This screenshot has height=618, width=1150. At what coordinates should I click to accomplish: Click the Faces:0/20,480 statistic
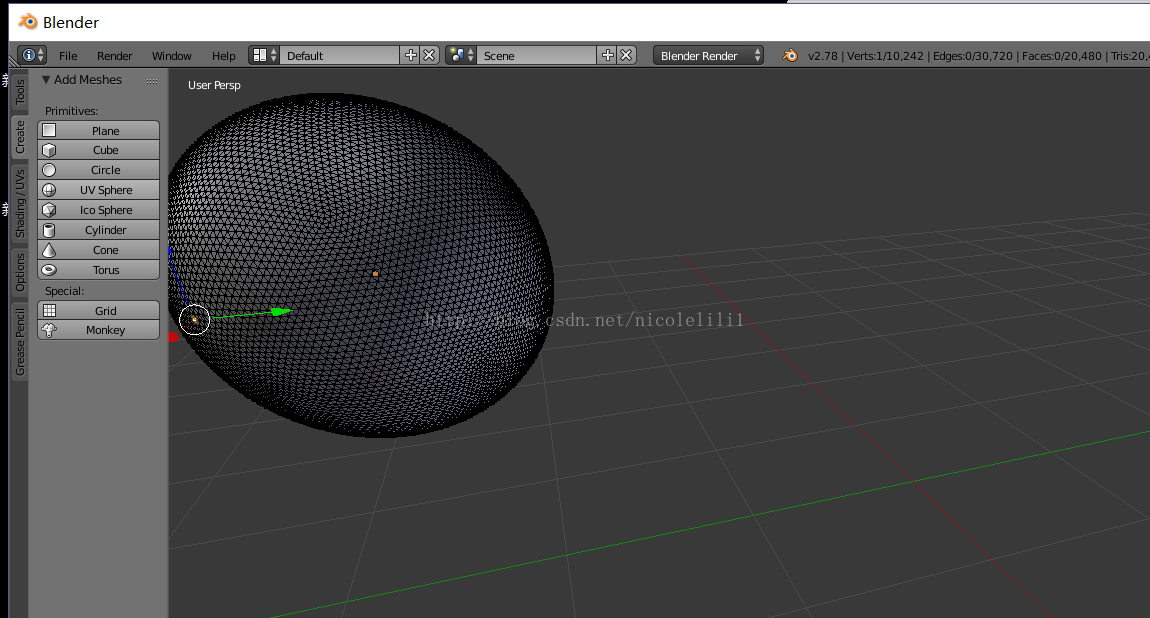[x=1061, y=56]
